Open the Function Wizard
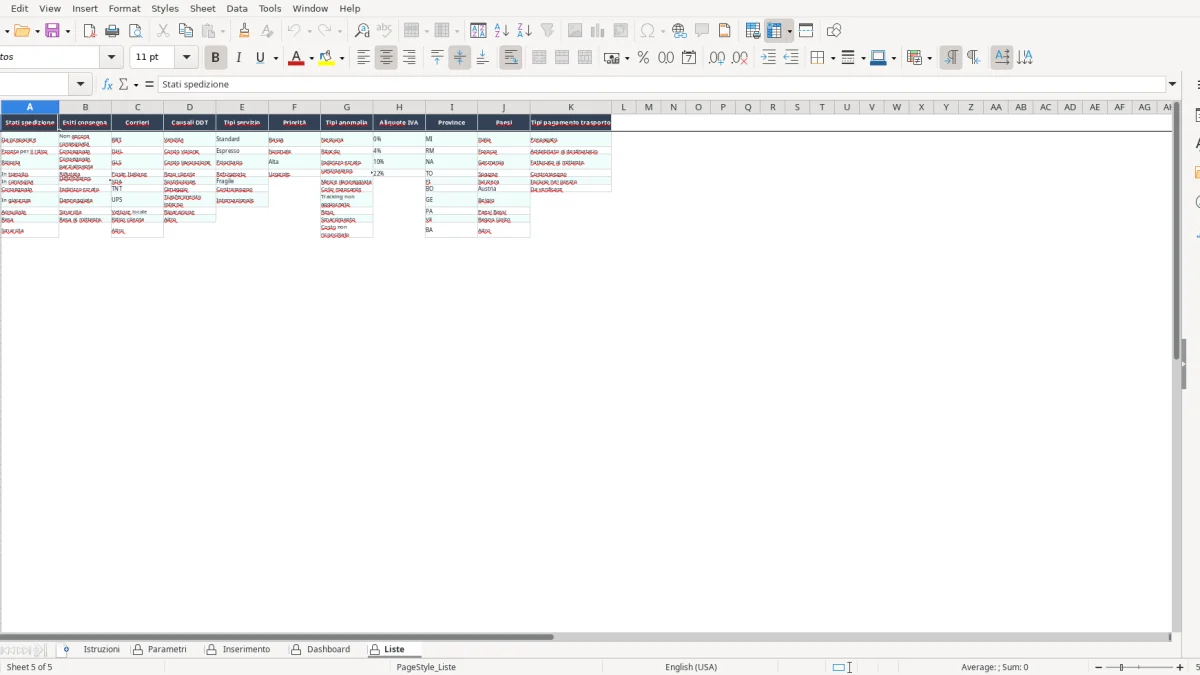The width and height of the screenshot is (1200, 675). coord(107,85)
